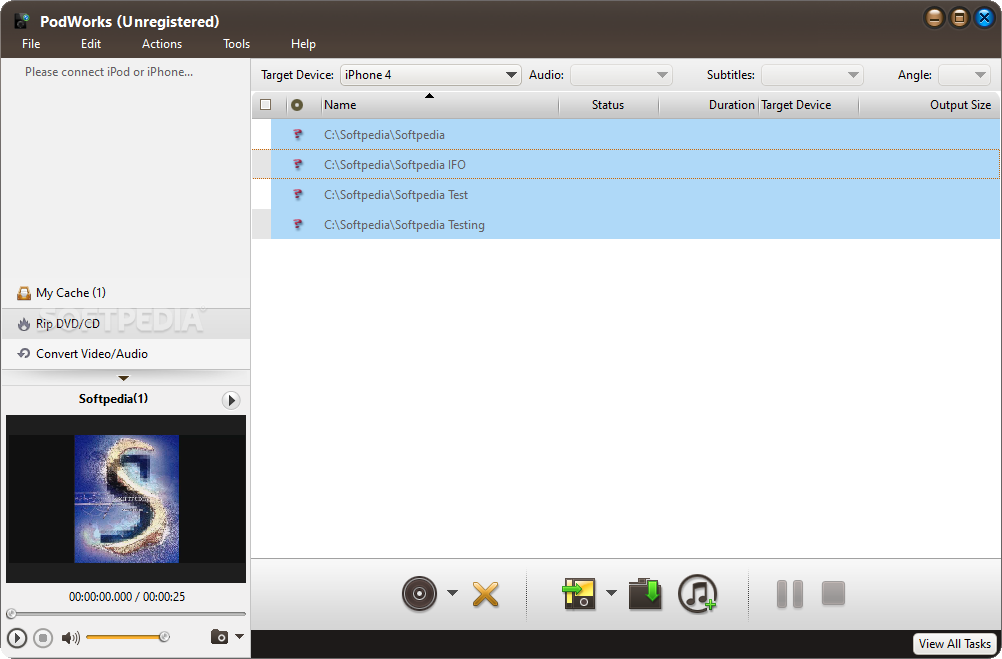1002x659 pixels.
Task: Click the copy to computer folder button
Action: click(x=645, y=594)
